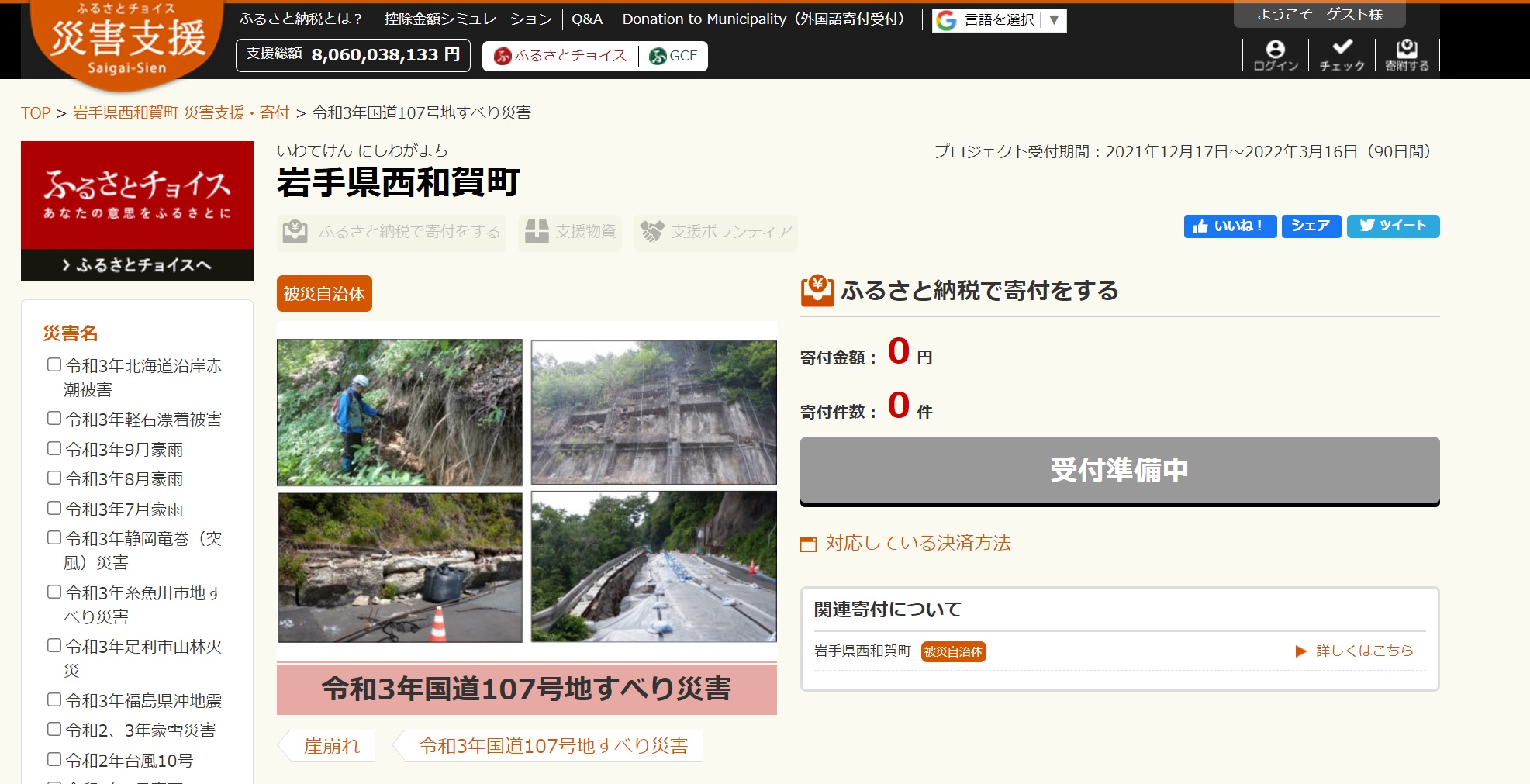Click the landslide road photo collage
This screenshot has height=784, width=1530.
527,490
